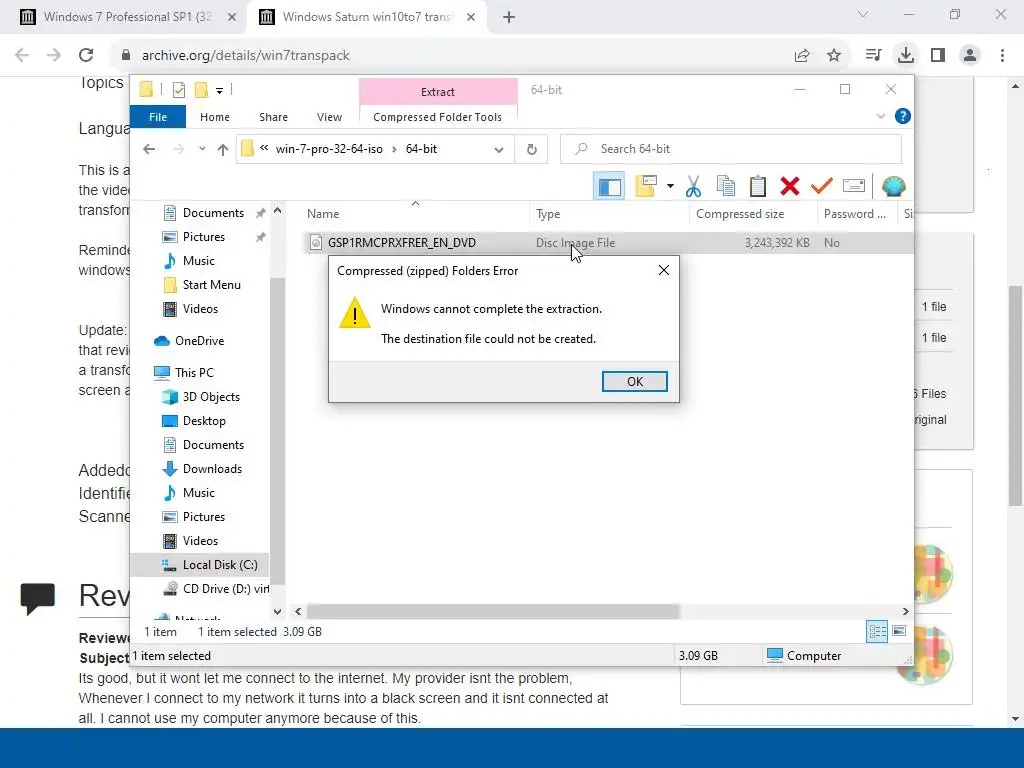This screenshot has height=768, width=1024.
Task: Click Properties icon in Quick Access Toolbar
Action: point(178,90)
